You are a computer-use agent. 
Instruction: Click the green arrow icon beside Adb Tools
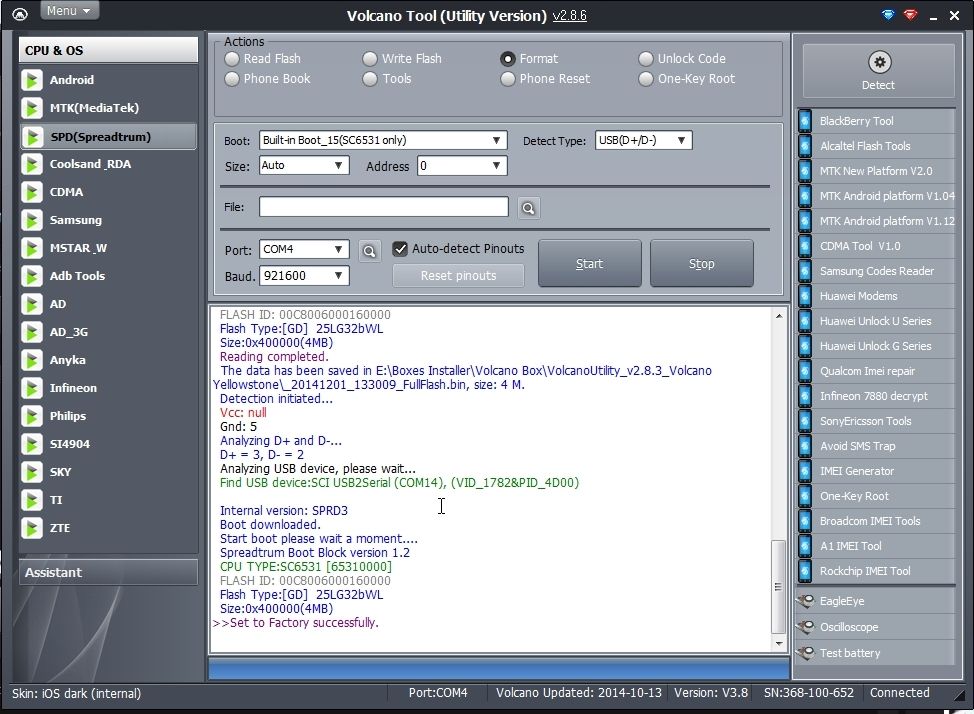(x=31, y=276)
